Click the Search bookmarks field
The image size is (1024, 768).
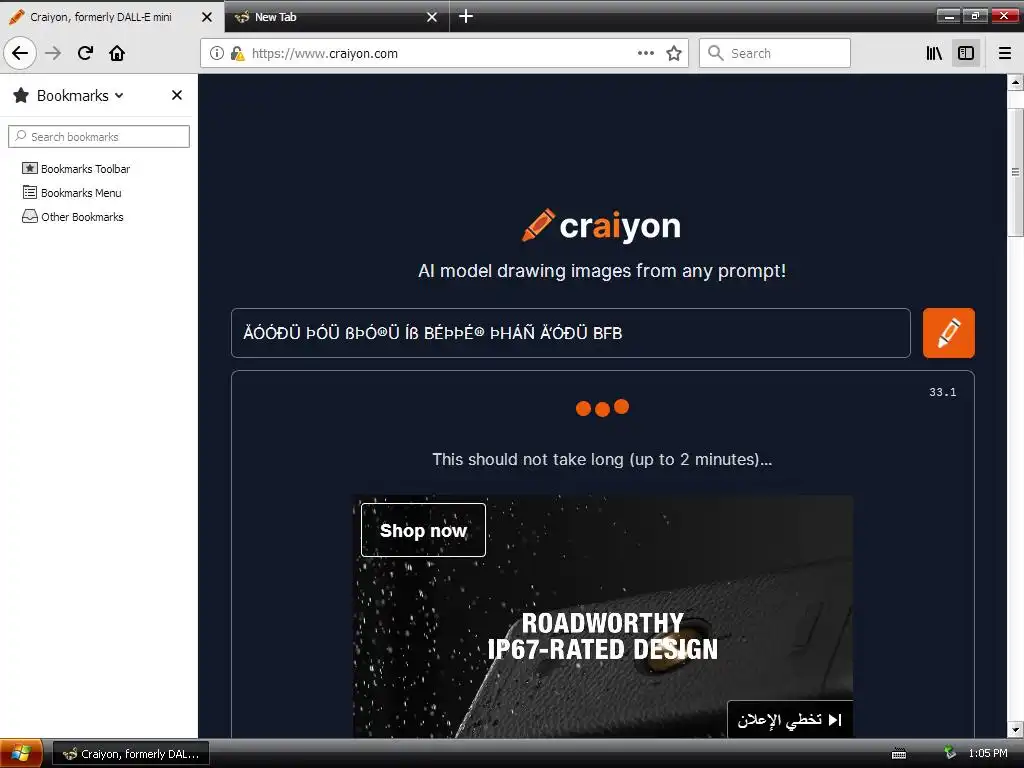pyautogui.click(x=99, y=136)
